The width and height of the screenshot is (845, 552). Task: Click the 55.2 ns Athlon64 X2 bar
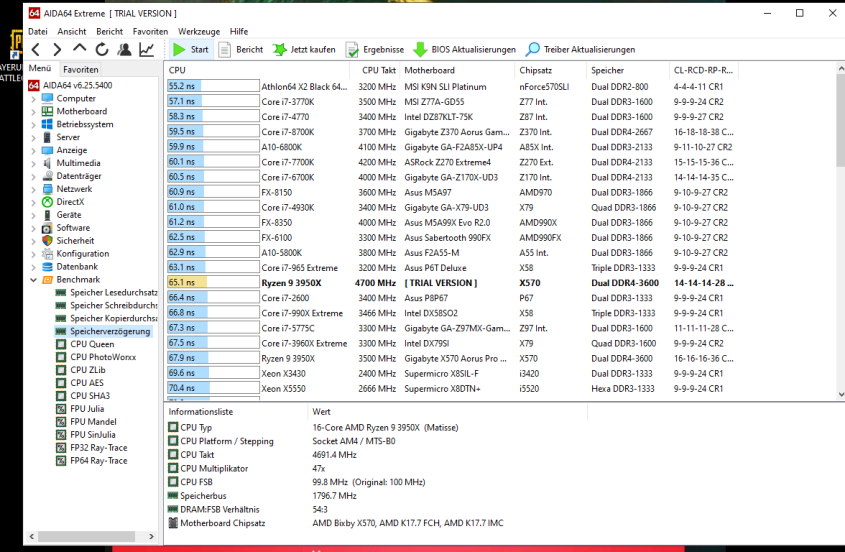[213, 86]
